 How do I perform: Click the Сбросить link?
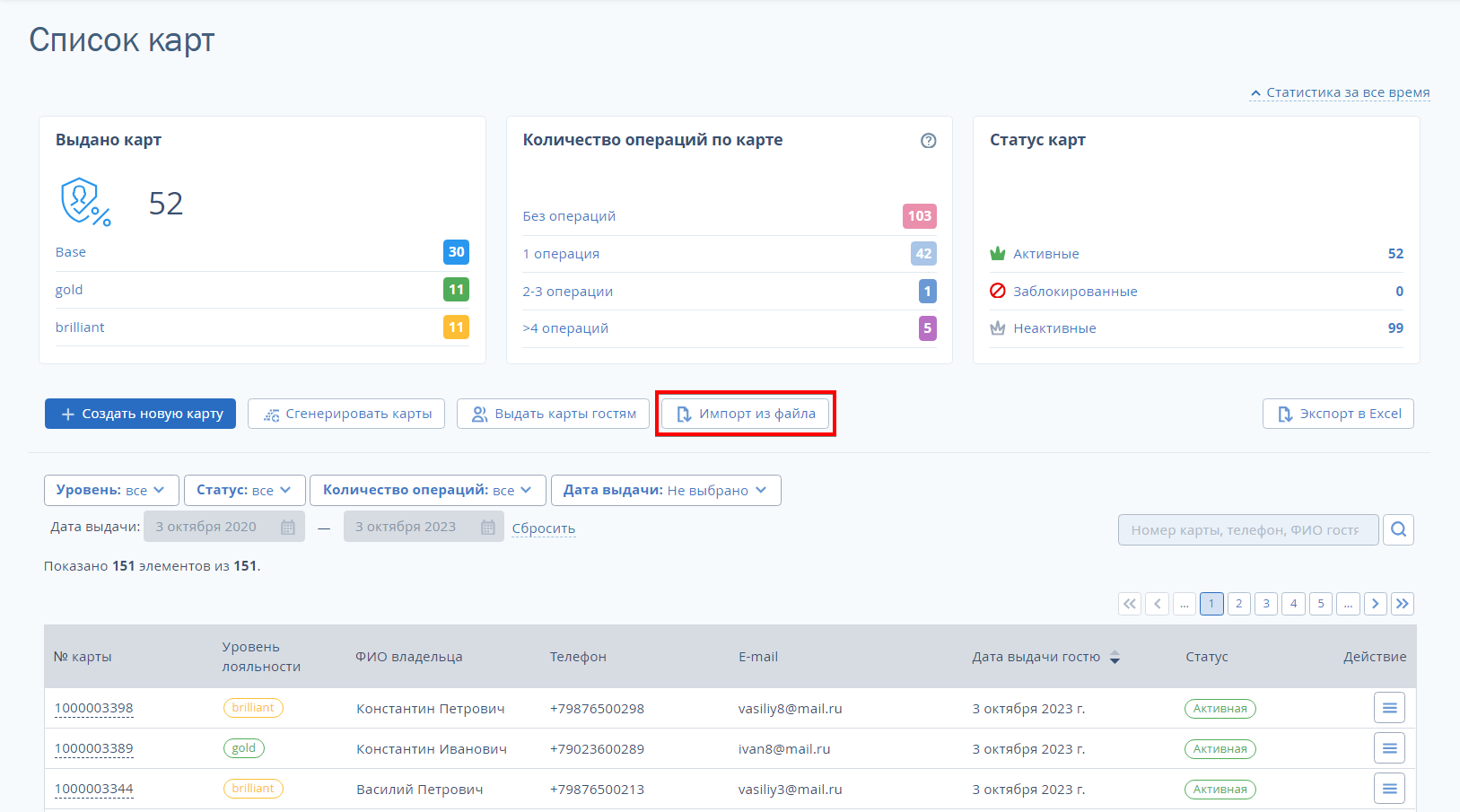[544, 528]
